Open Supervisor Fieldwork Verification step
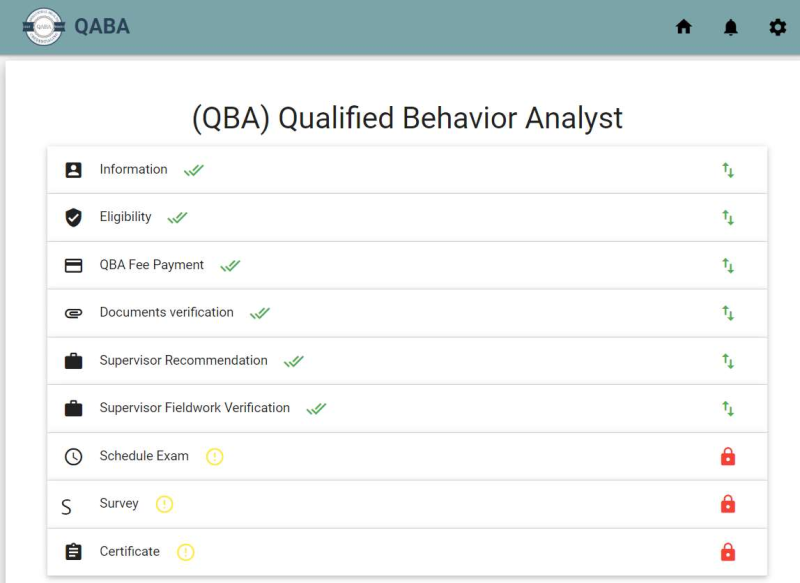The width and height of the screenshot is (800, 583). pyautogui.click(x=407, y=409)
